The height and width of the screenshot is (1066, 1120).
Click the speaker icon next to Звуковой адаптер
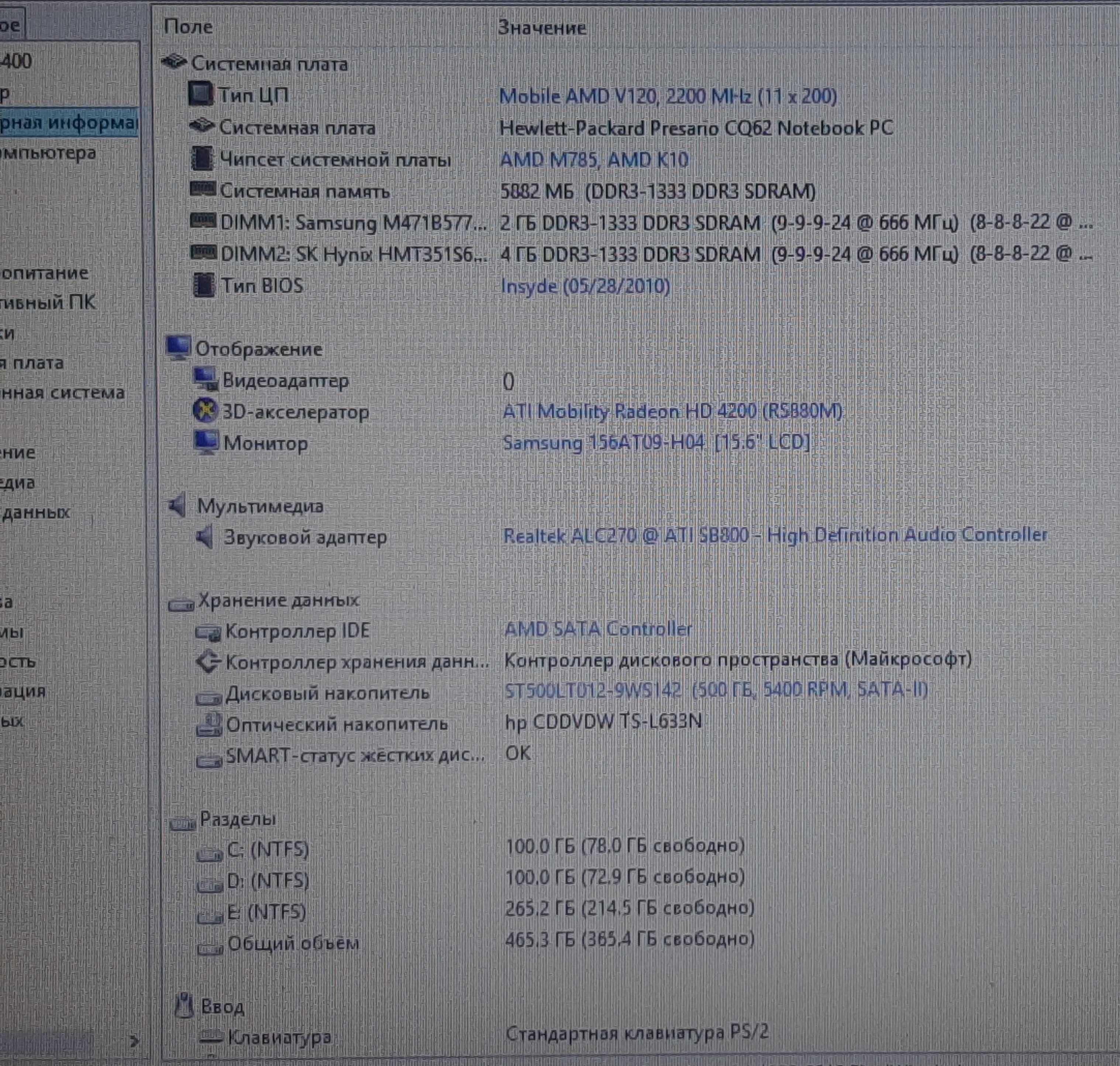pos(204,537)
